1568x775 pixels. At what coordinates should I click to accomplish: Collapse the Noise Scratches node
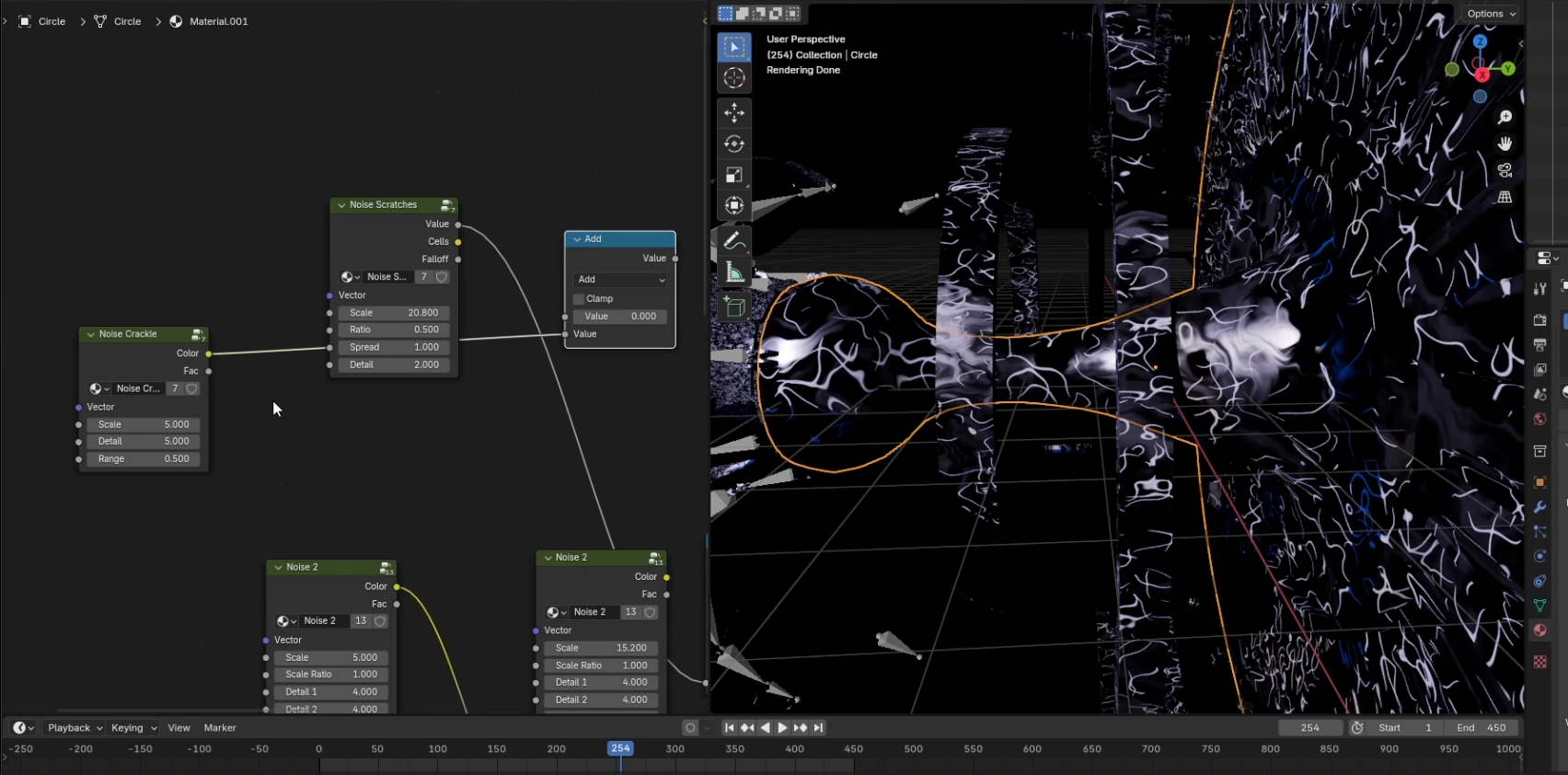click(x=341, y=205)
